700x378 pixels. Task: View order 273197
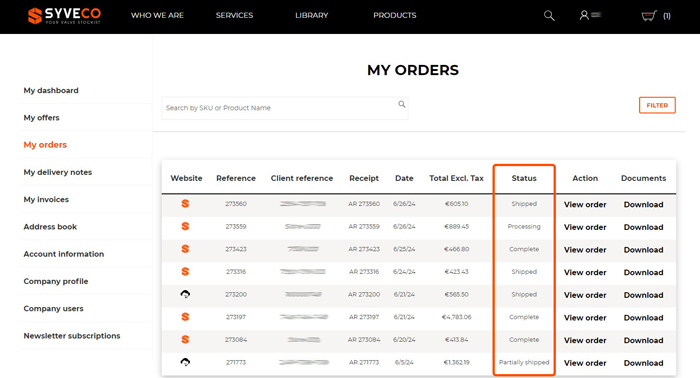(x=585, y=318)
